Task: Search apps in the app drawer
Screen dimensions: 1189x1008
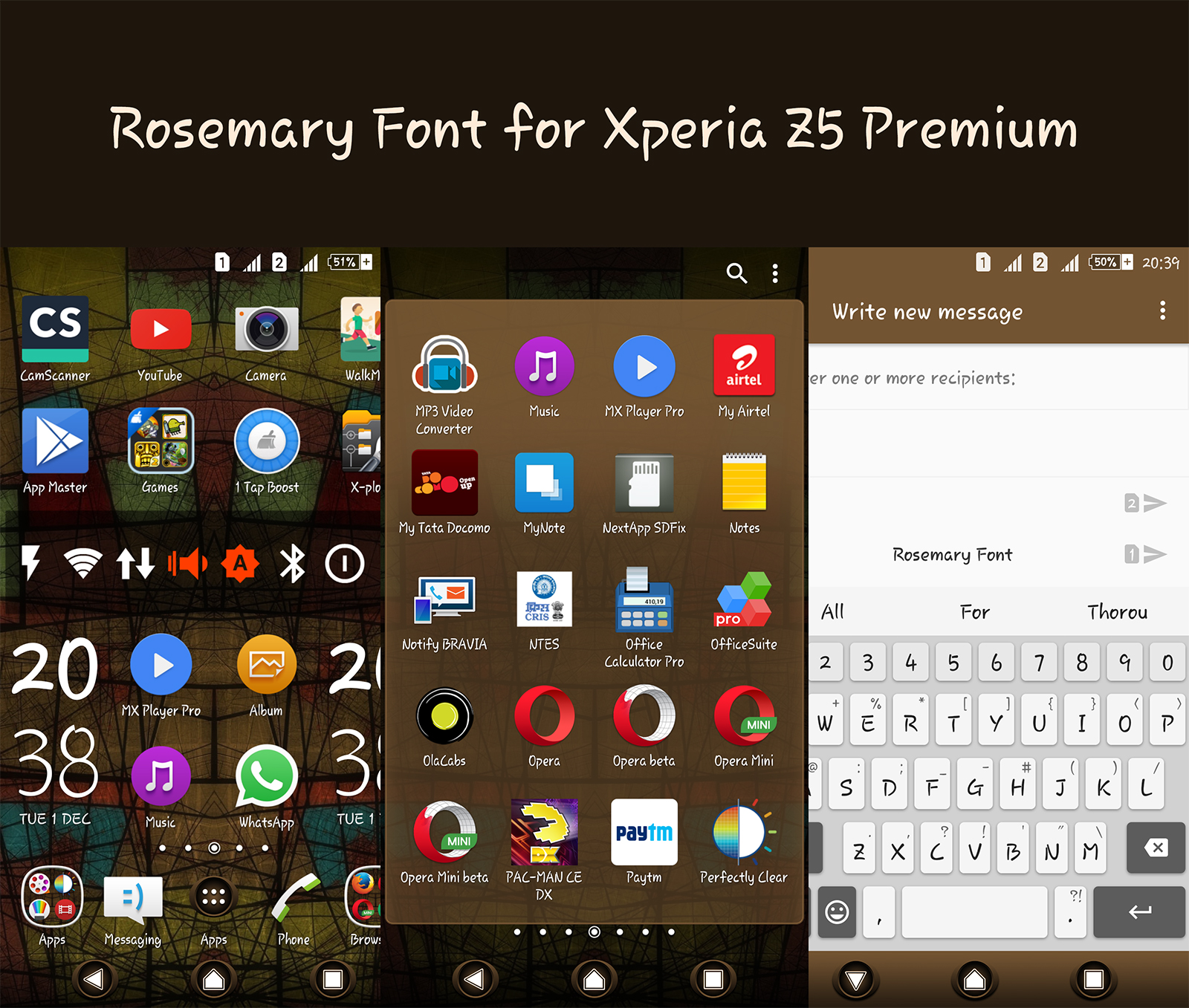Action: [736, 273]
